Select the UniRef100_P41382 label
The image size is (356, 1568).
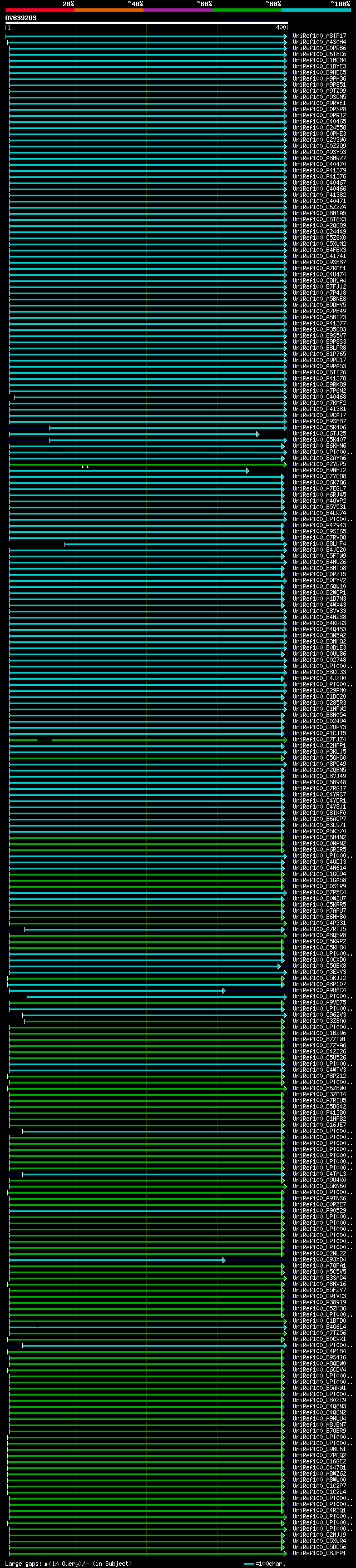click(319, 195)
